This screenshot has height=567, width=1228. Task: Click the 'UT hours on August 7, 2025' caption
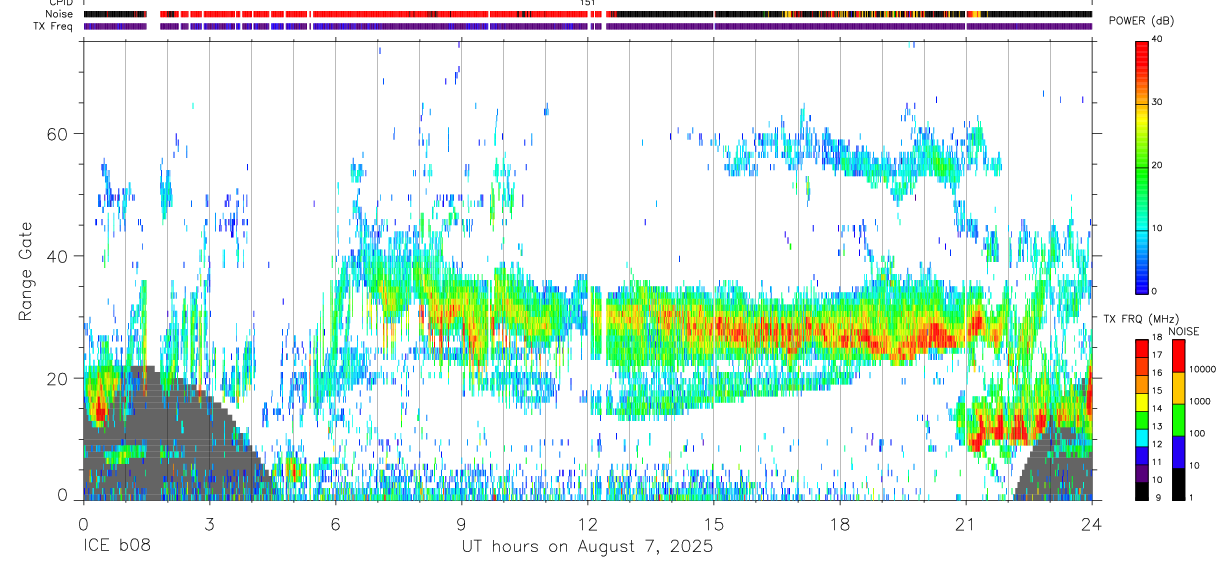click(x=587, y=547)
